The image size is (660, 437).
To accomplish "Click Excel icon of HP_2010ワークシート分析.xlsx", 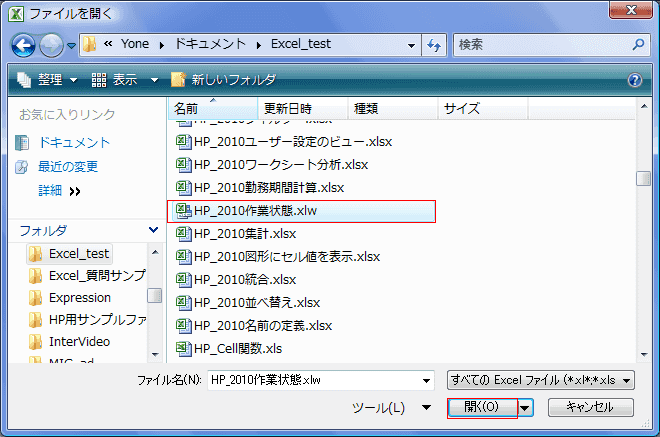I will click(x=183, y=165).
